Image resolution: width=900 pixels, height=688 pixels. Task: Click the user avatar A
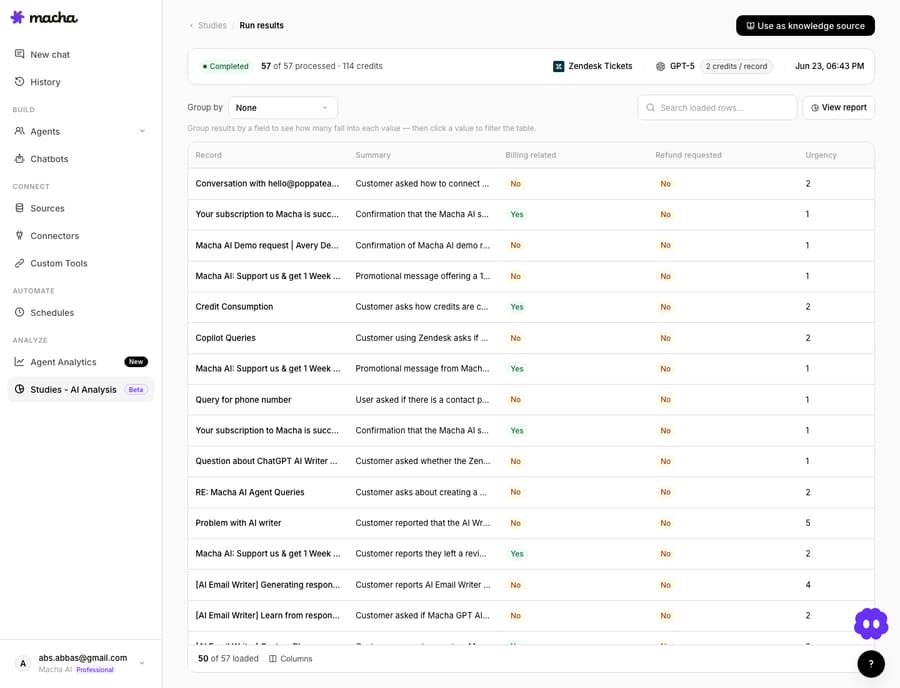coord(23,664)
